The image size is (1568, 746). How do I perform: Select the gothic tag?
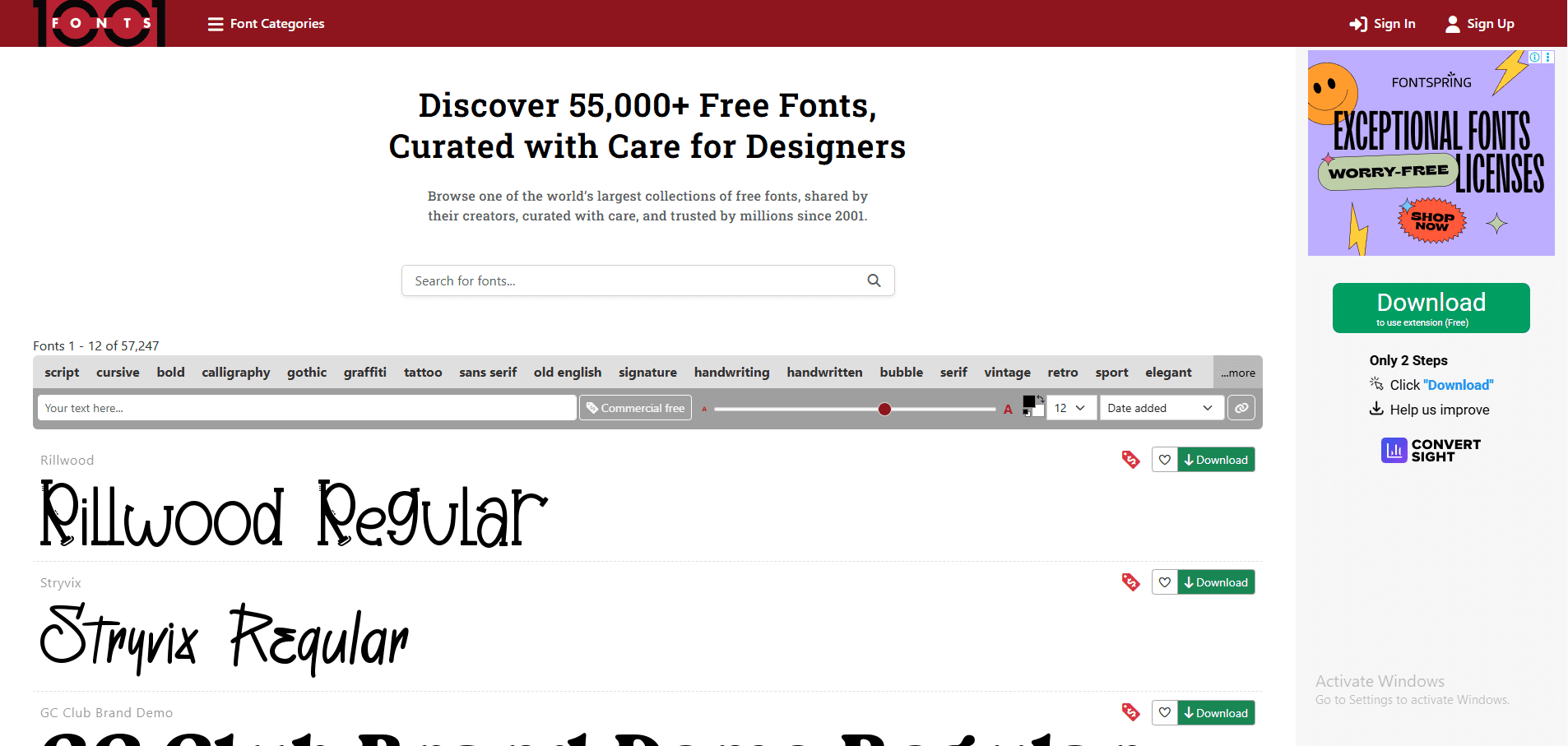point(307,372)
